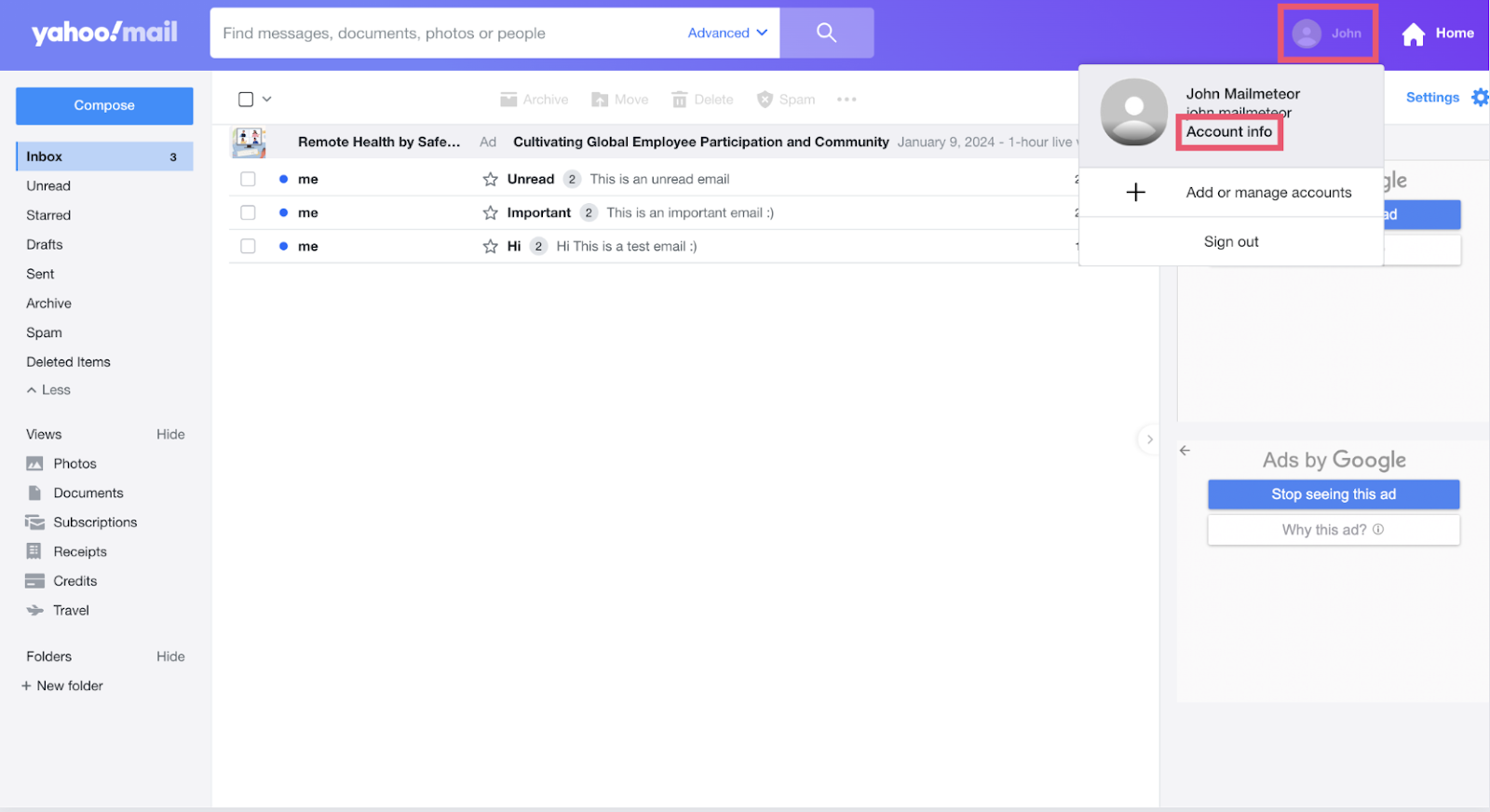Hide the Folders section
1490x812 pixels.
[170, 656]
